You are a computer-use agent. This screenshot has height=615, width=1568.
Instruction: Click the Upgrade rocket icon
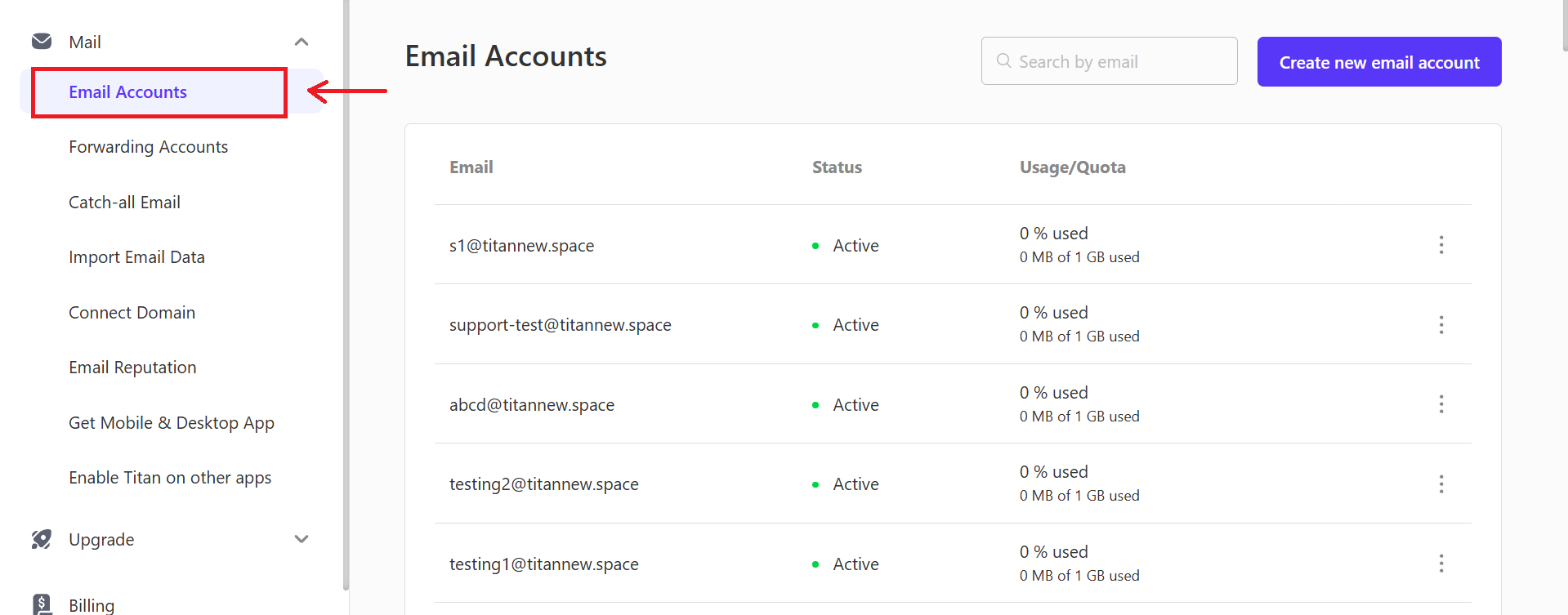pyautogui.click(x=42, y=539)
